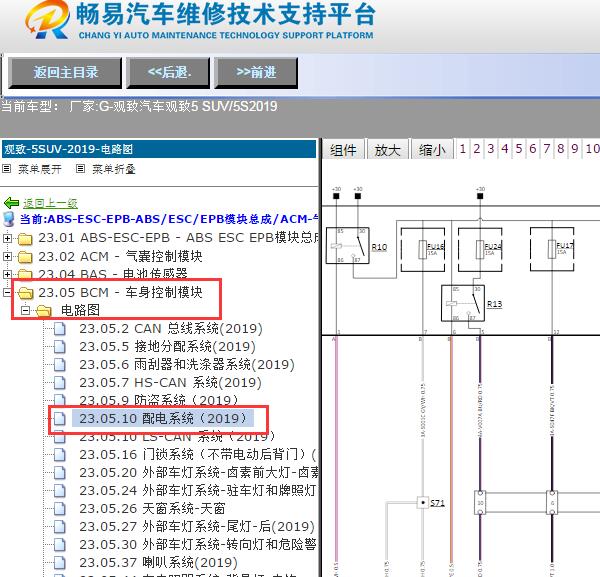Screen dimensions: 600x577
Task: Zoom out with the 缩小 tab
Action: coord(432,150)
